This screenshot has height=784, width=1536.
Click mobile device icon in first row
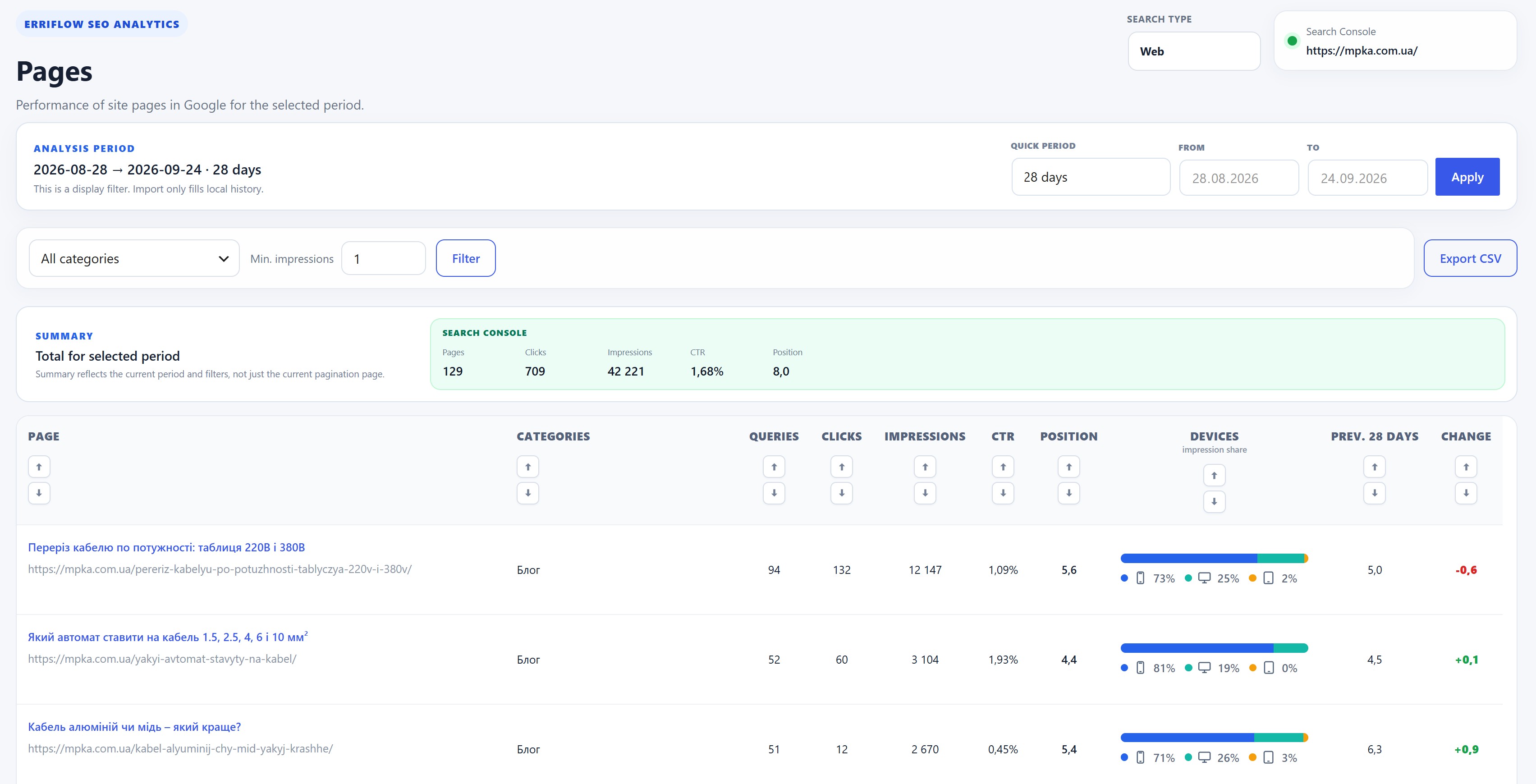1140,578
